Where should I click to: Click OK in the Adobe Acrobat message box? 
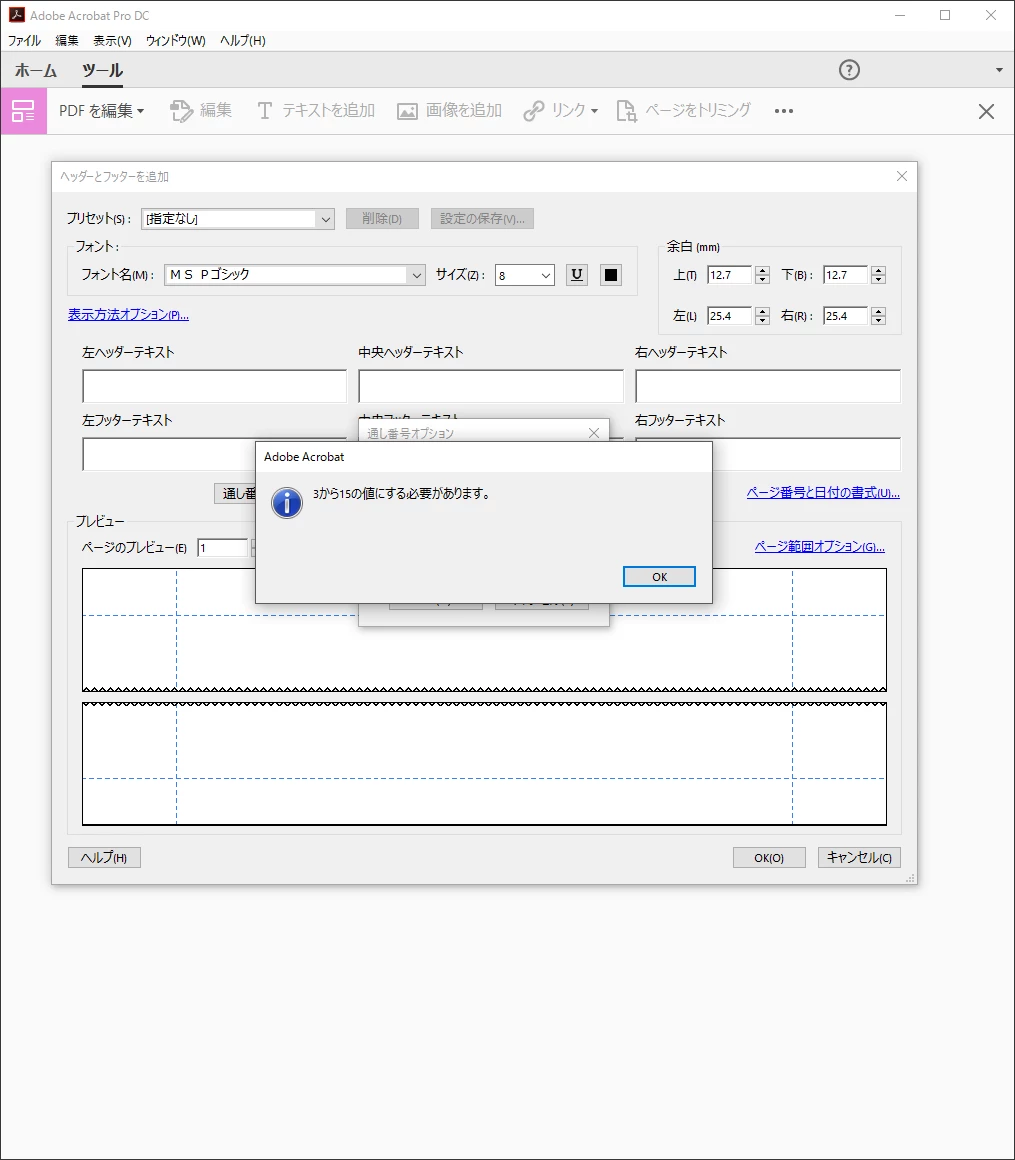(658, 576)
